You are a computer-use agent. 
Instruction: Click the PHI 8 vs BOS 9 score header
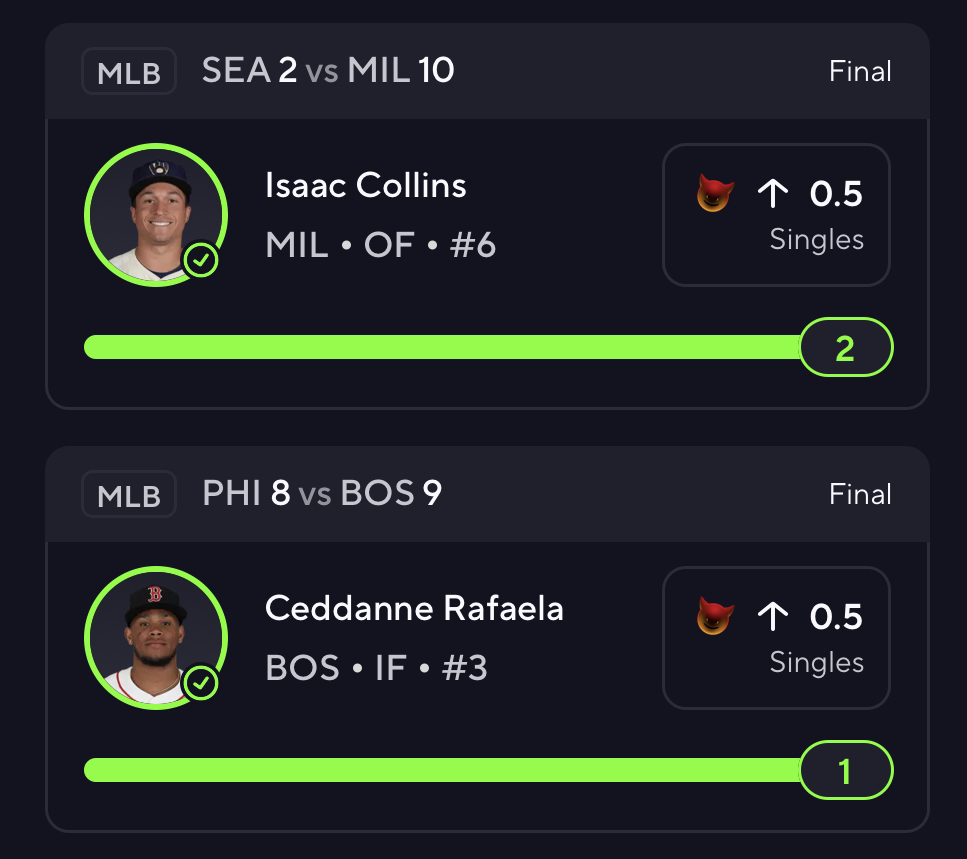click(322, 494)
